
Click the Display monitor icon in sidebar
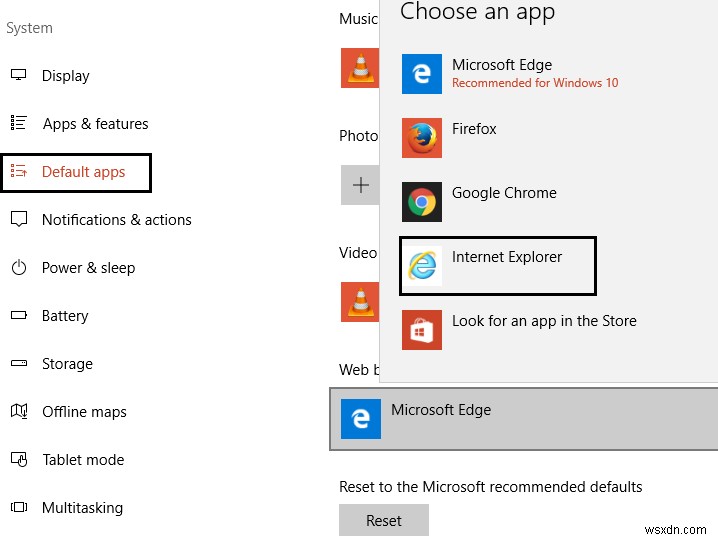click(18, 76)
